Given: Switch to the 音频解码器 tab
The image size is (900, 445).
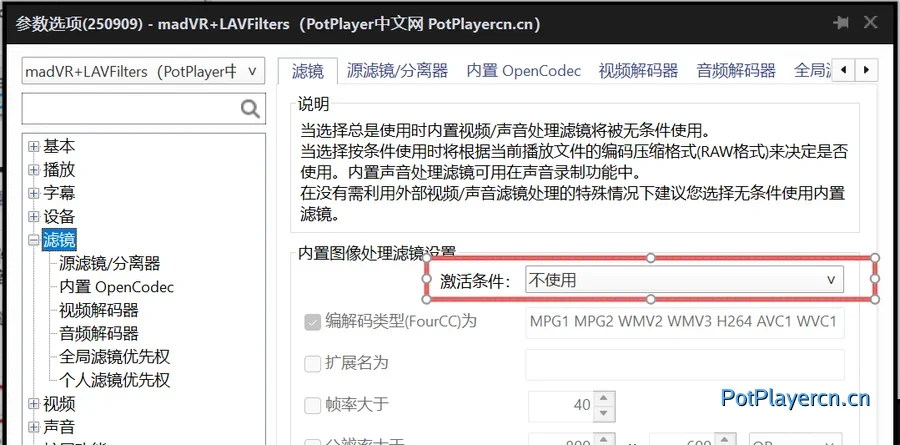Looking at the screenshot, I should [736, 71].
